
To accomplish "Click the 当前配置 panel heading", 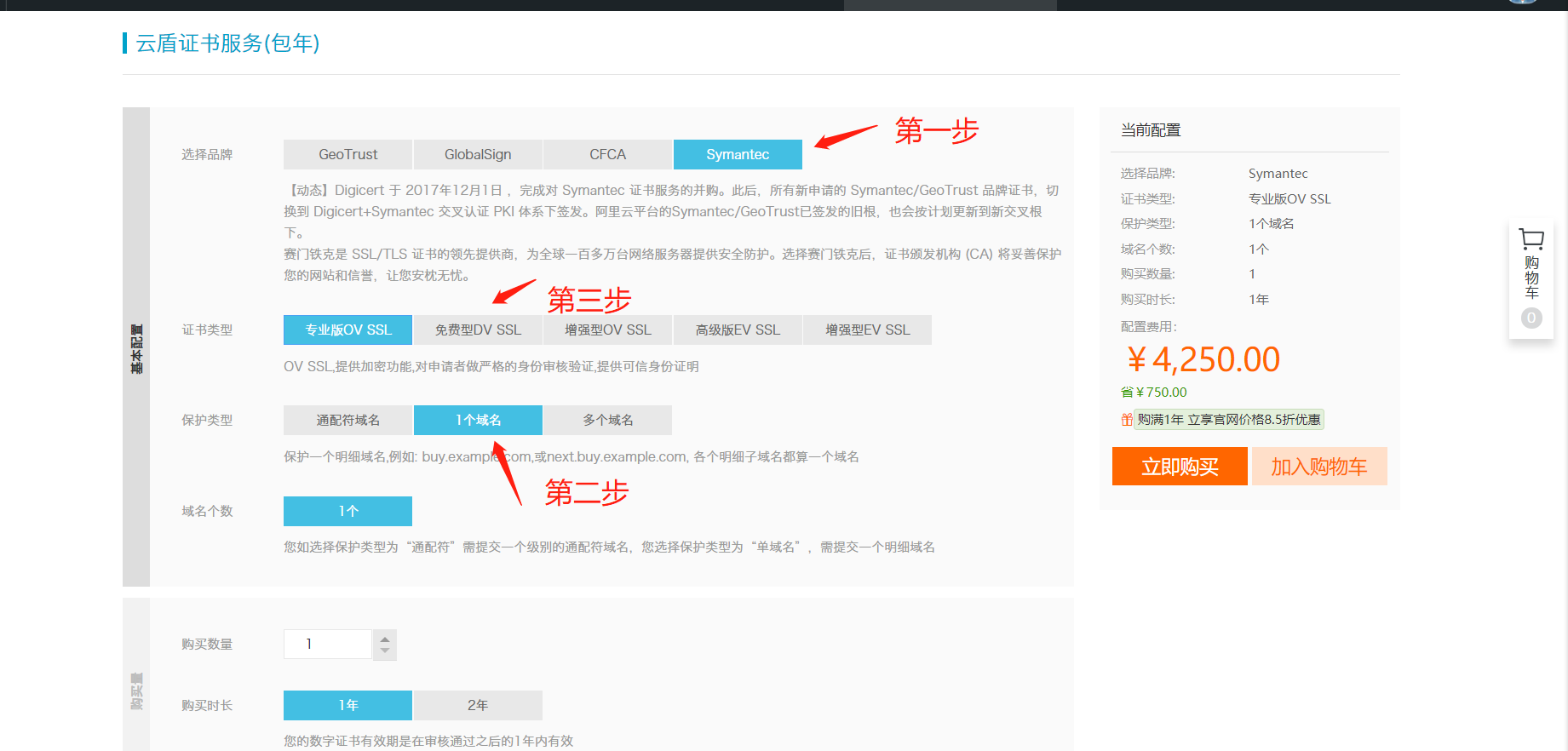I will pyautogui.click(x=1151, y=130).
